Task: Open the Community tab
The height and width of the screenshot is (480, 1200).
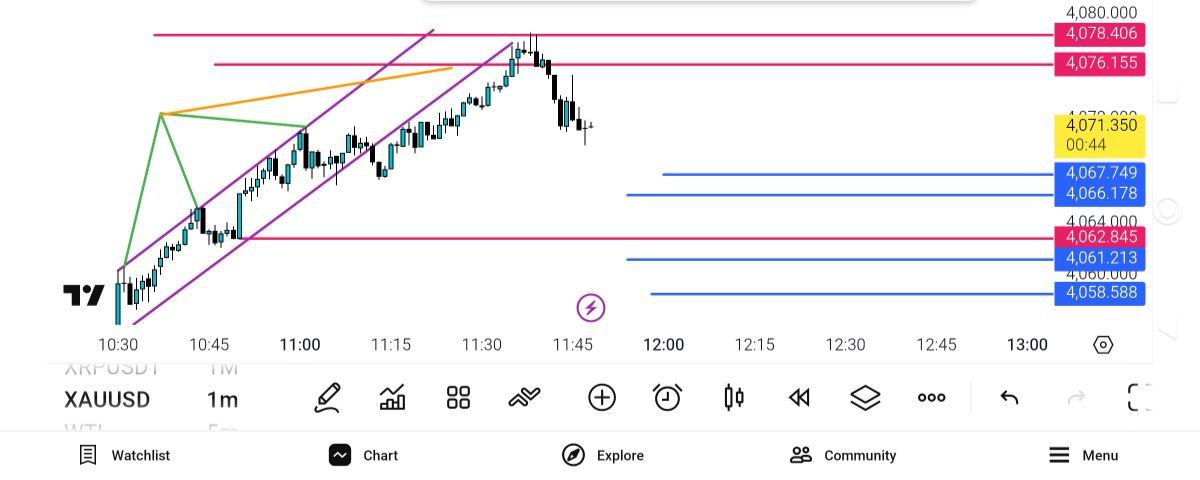Action: (x=843, y=455)
